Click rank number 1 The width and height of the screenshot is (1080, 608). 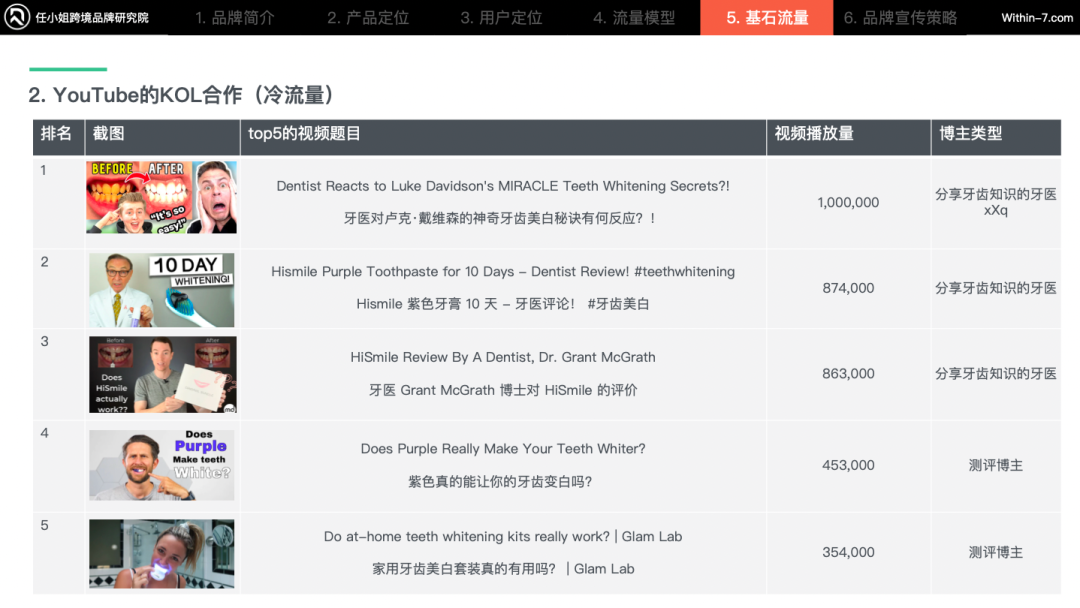(x=43, y=170)
